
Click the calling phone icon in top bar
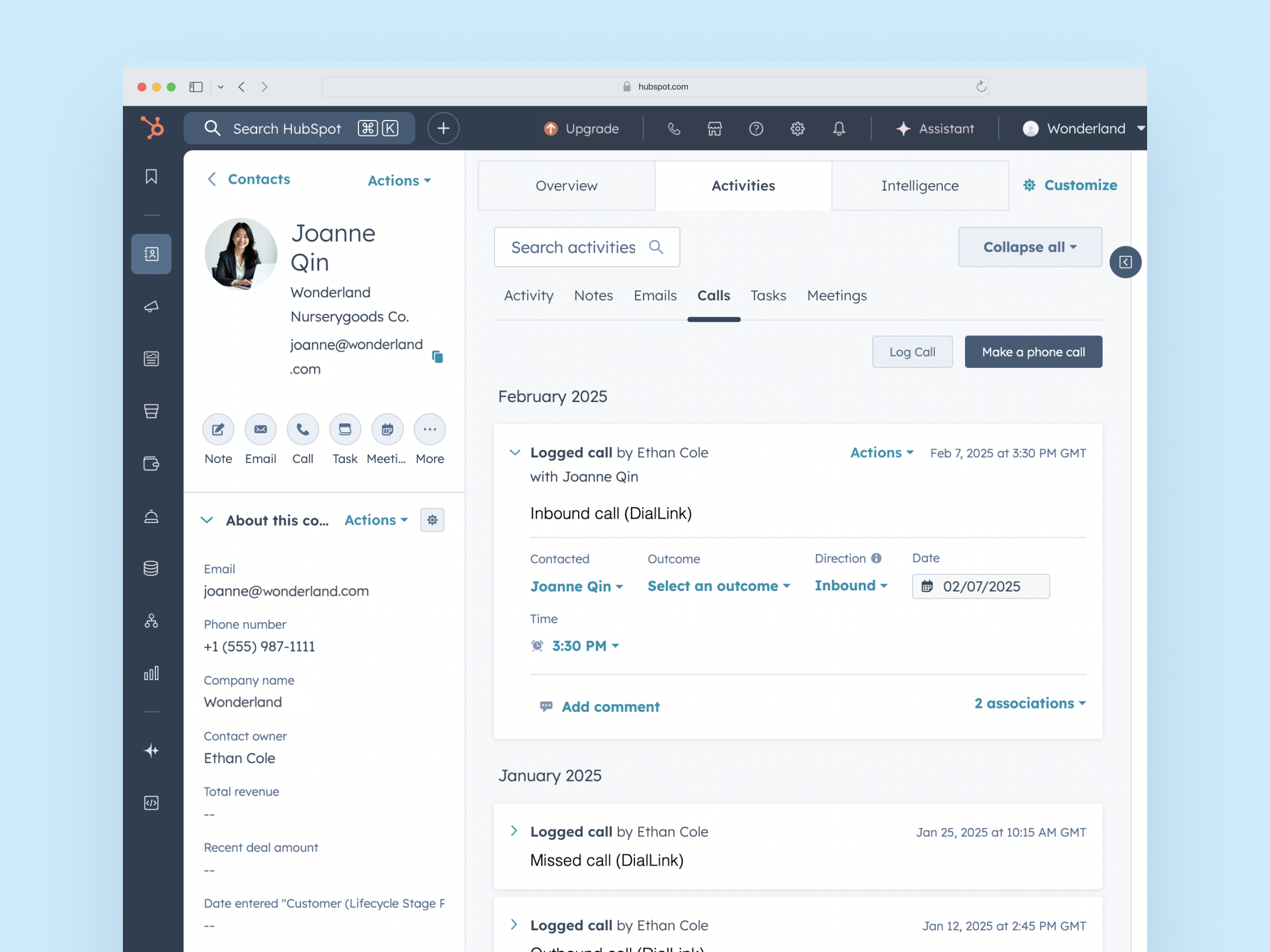(x=674, y=129)
